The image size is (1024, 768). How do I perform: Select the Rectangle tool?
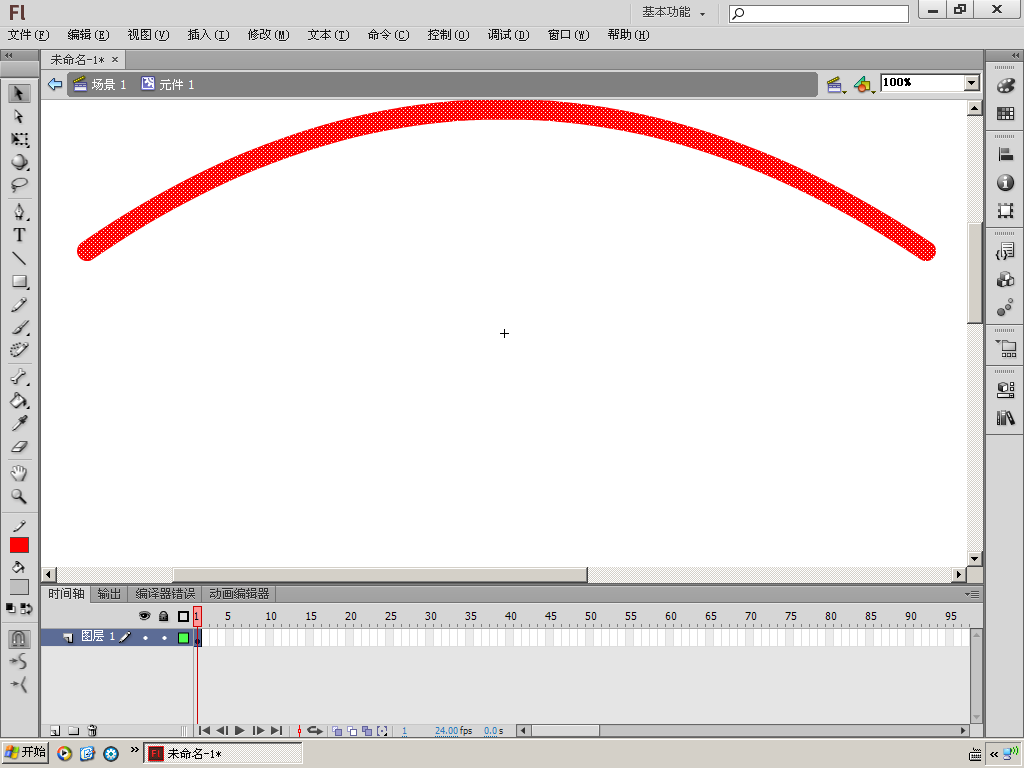[x=19, y=281]
